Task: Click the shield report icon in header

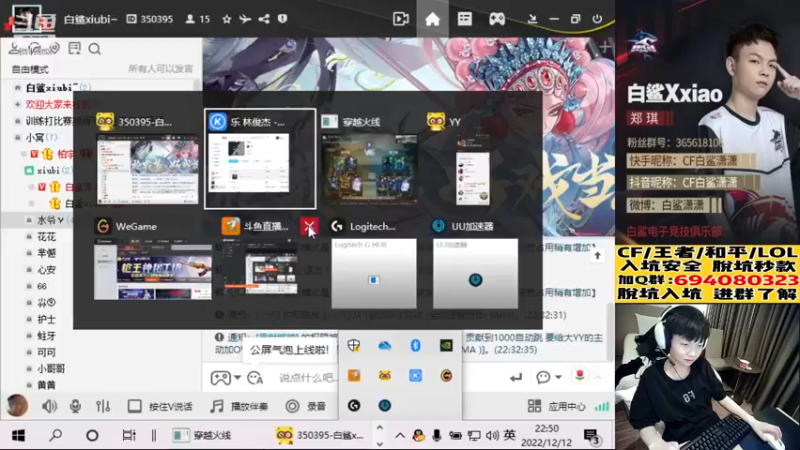Action: (x=282, y=19)
